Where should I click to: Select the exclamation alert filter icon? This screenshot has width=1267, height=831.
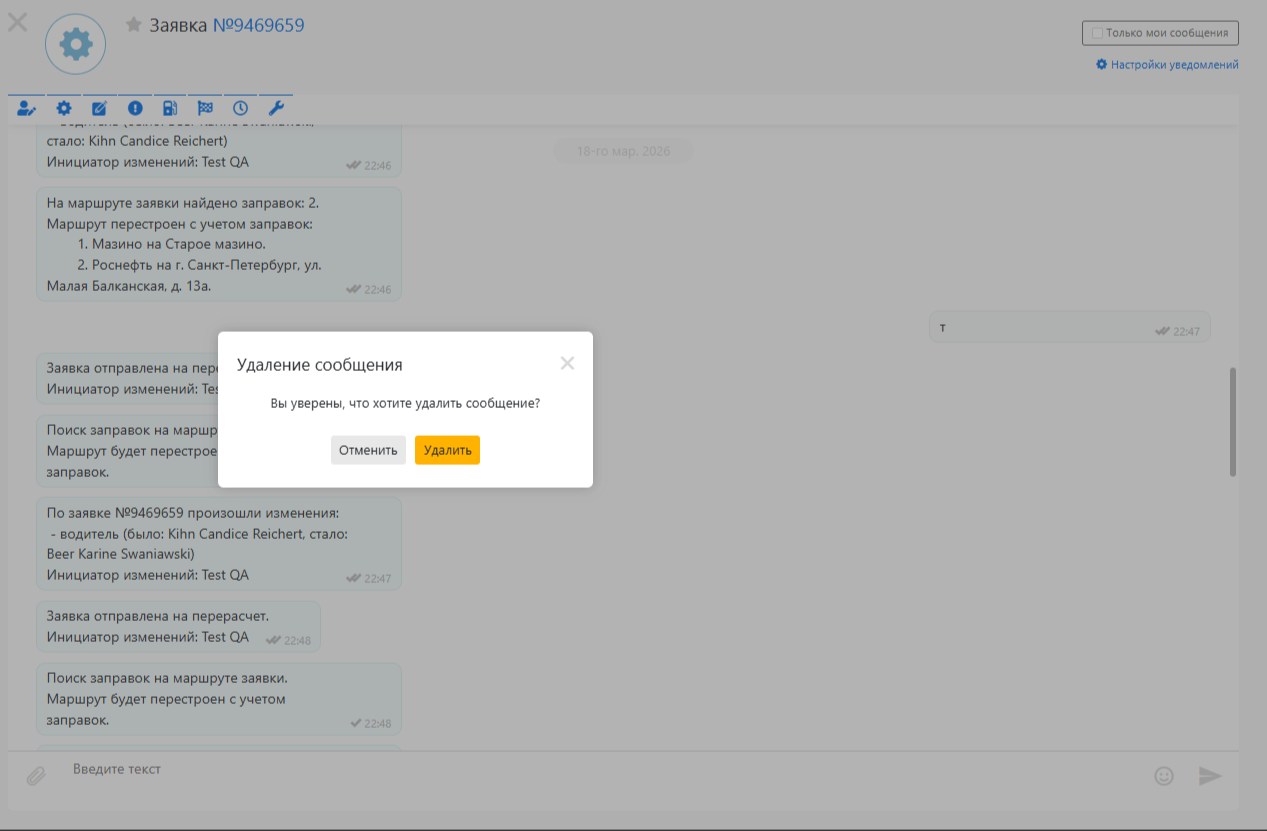tap(135, 108)
